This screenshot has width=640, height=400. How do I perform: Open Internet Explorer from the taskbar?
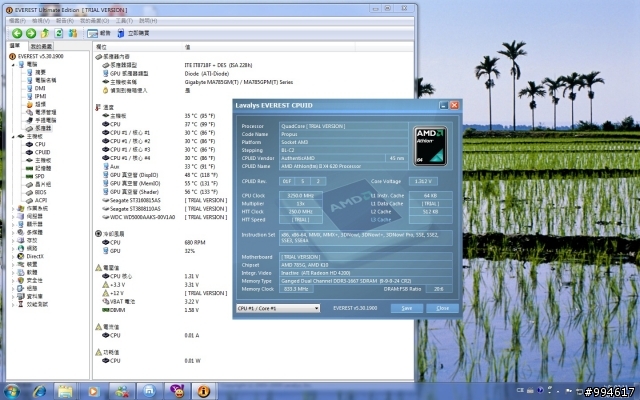tap(40, 391)
